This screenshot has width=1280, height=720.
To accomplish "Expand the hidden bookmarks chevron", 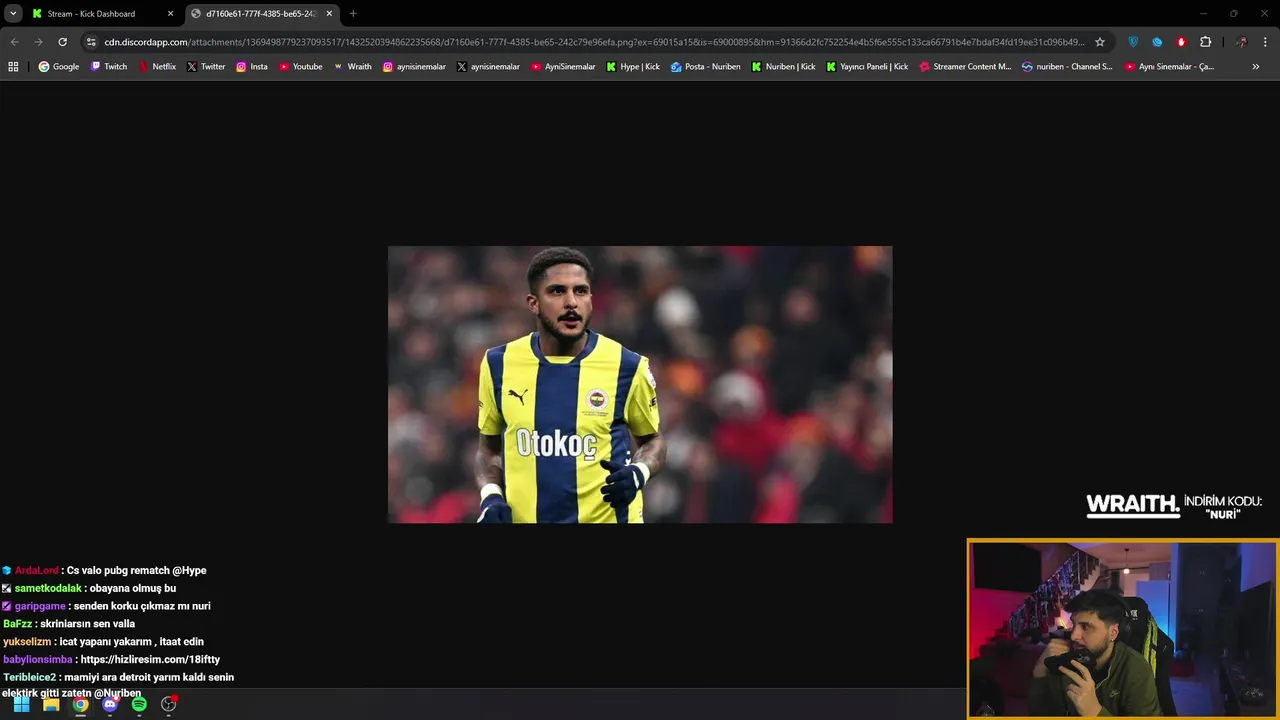I will click(x=1256, y=67).
